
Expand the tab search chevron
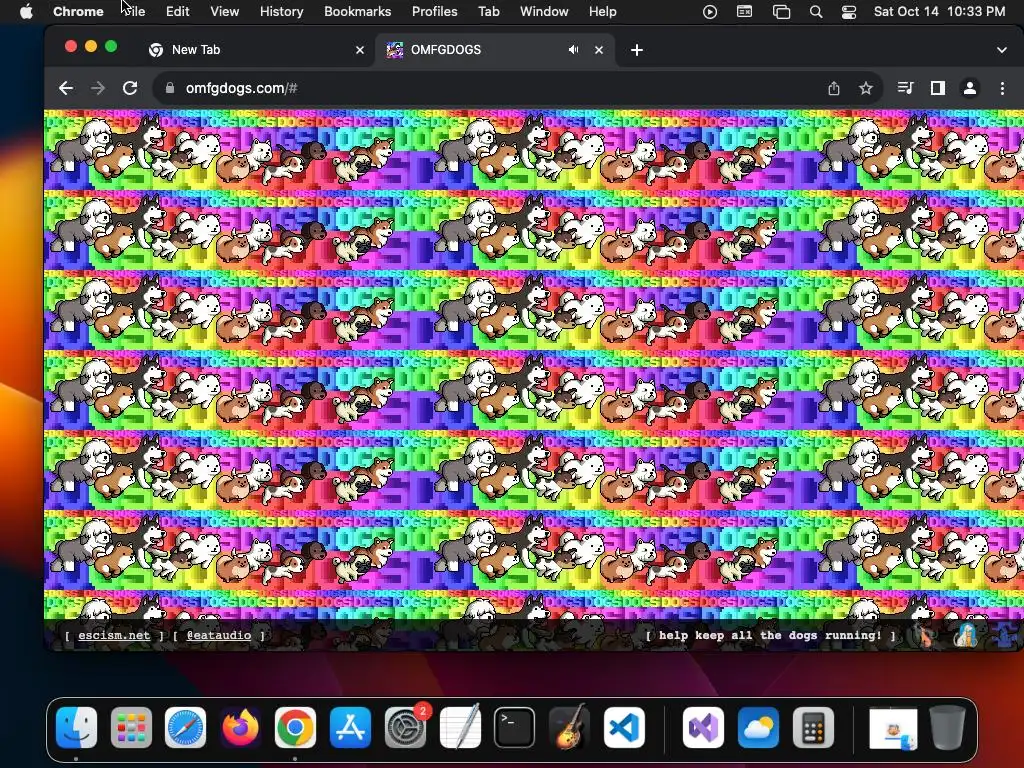point(1002,50)
